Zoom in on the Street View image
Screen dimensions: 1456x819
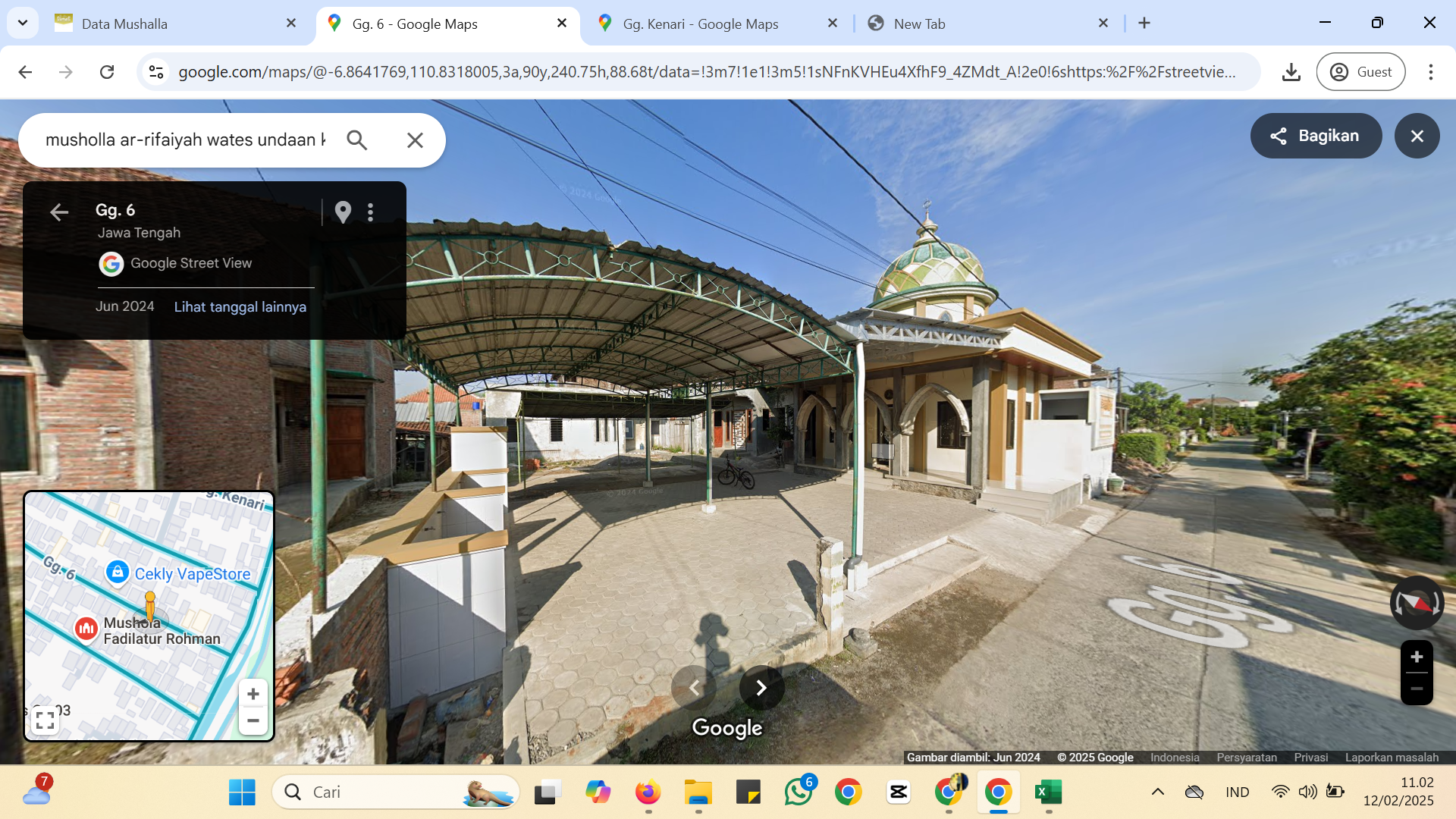tap(1417, 657)
